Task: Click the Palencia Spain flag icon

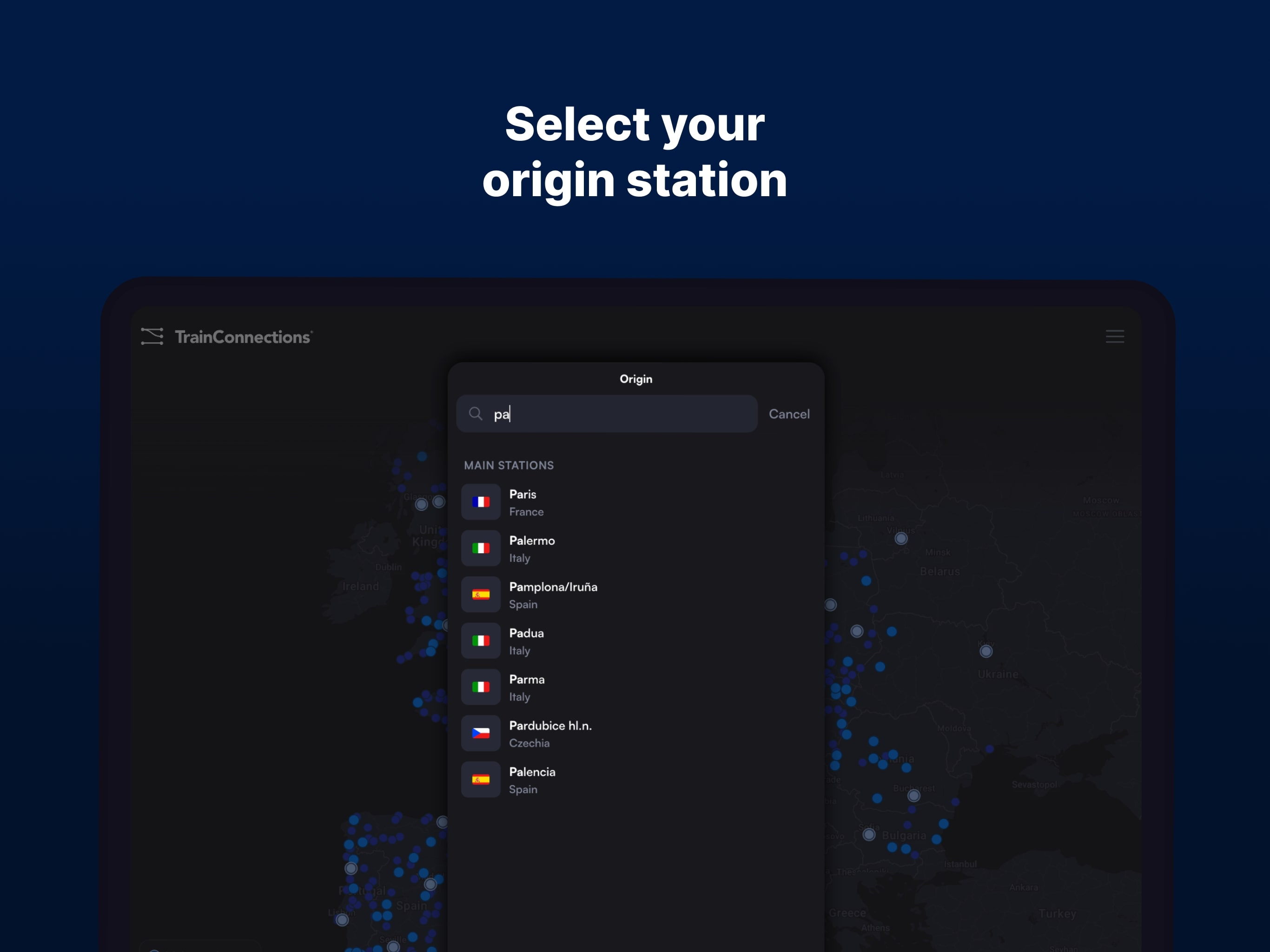Action: click(x=481, y=779)
